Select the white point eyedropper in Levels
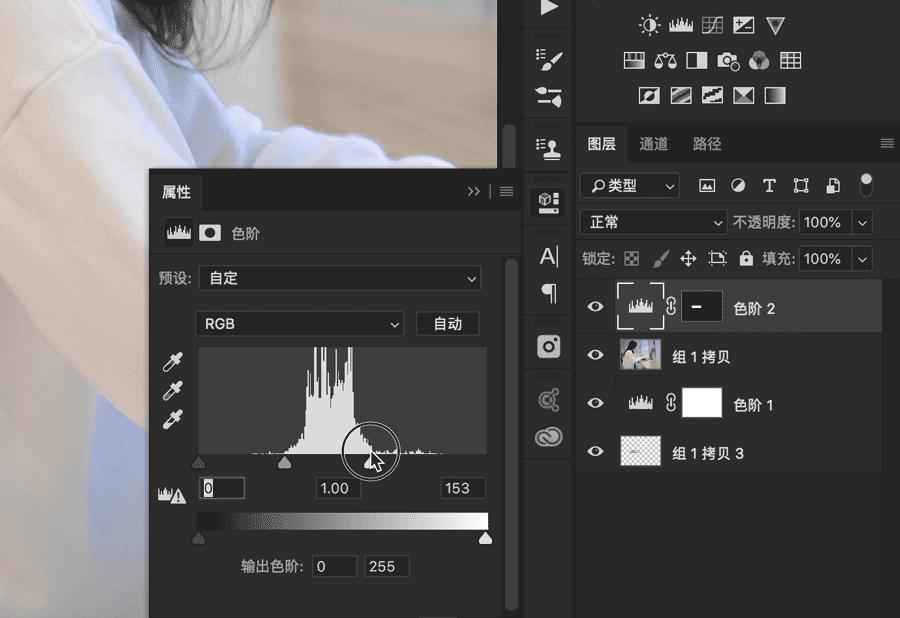The width and height of the screenshot is (900, 618). tap(173, 417)
